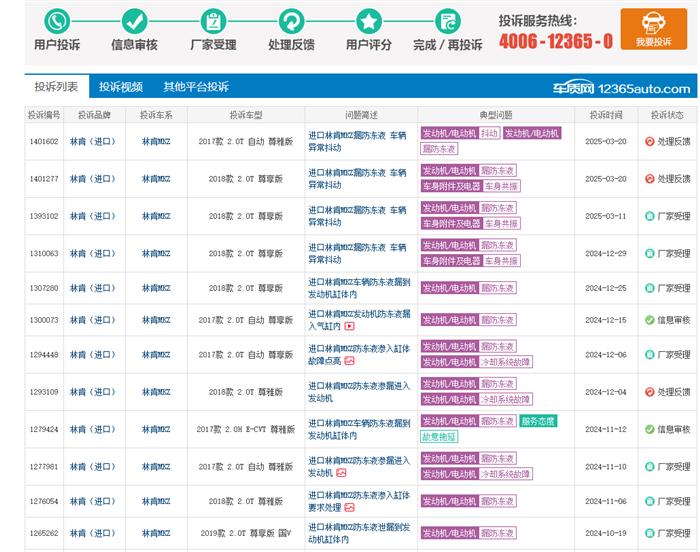700x552 pixels.
Task: Open complaint 1307280 description link
Action: (x=359, y=288)
